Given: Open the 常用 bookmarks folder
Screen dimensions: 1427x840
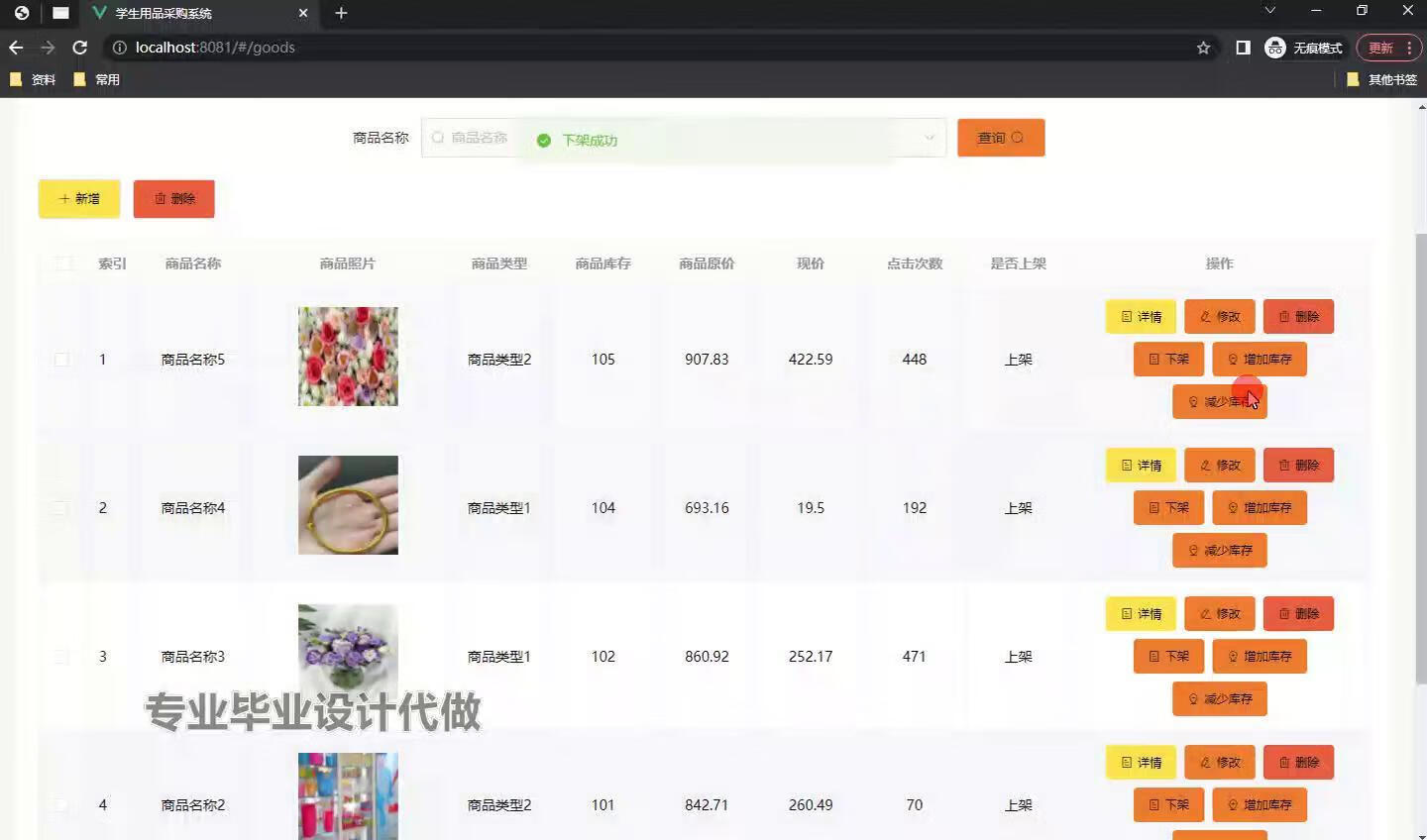Looking at the screenshot, I should click(x=96, y=79).
